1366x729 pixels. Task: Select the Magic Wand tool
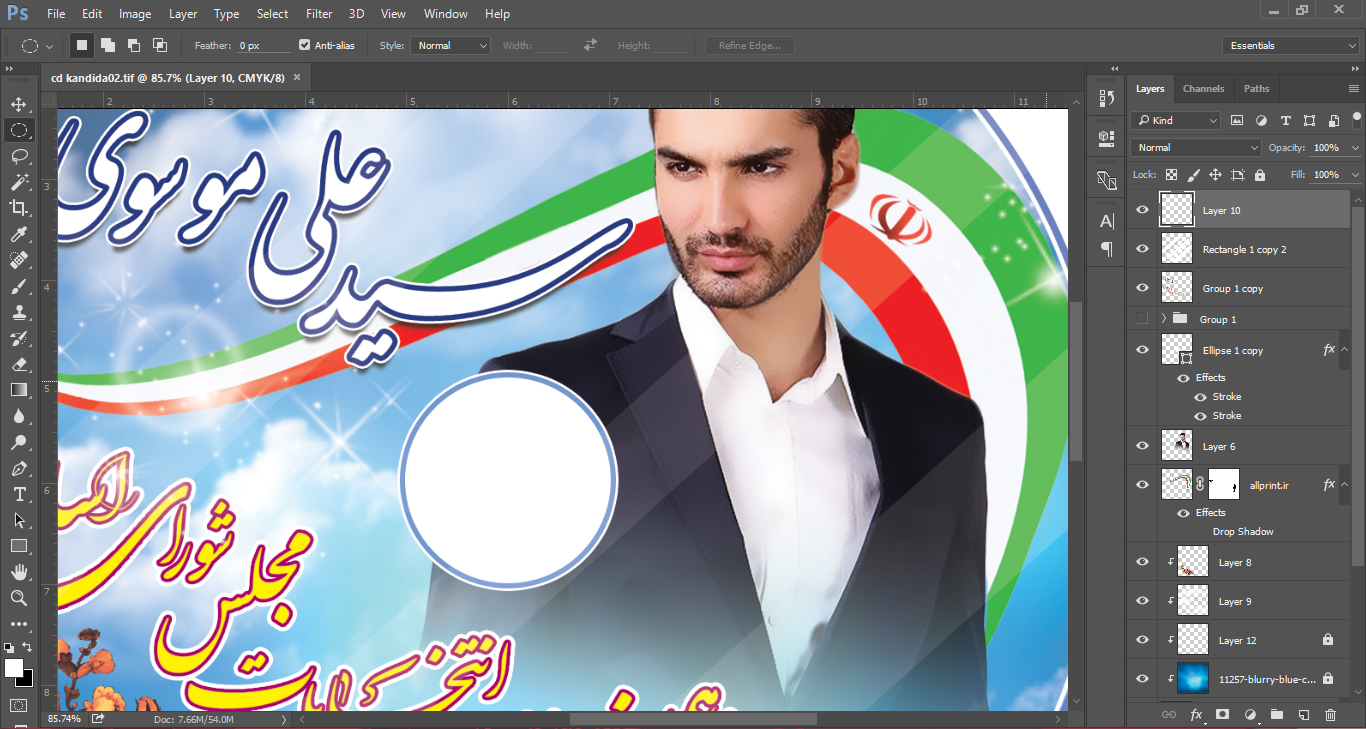point(19,182)
